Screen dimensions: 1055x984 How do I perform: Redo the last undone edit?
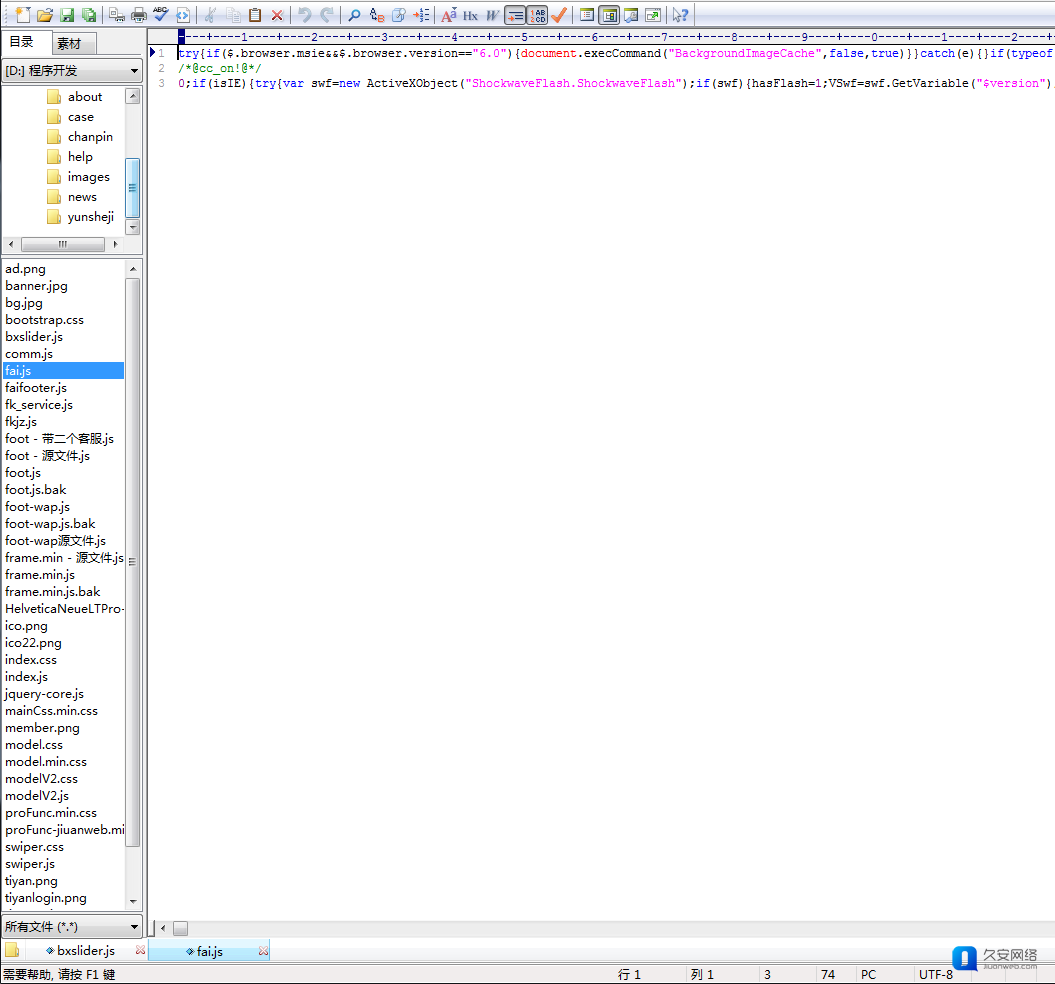click(x=327, y=15)
